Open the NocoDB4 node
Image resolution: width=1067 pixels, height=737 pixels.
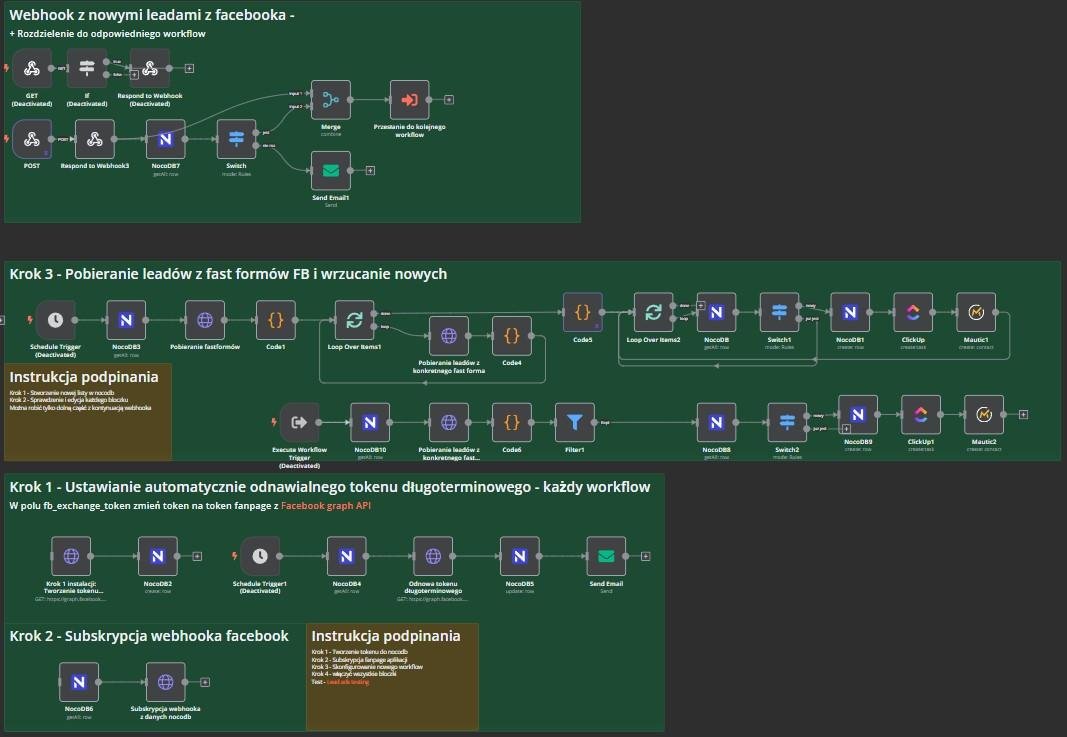[346, 556]
